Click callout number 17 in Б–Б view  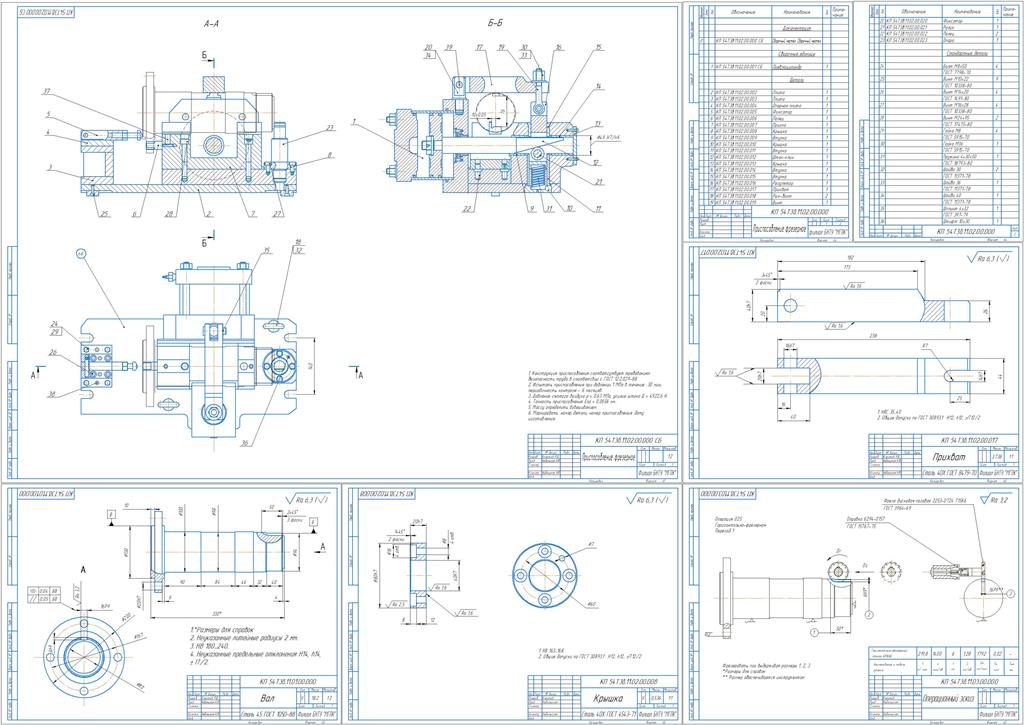click(479, 48)
